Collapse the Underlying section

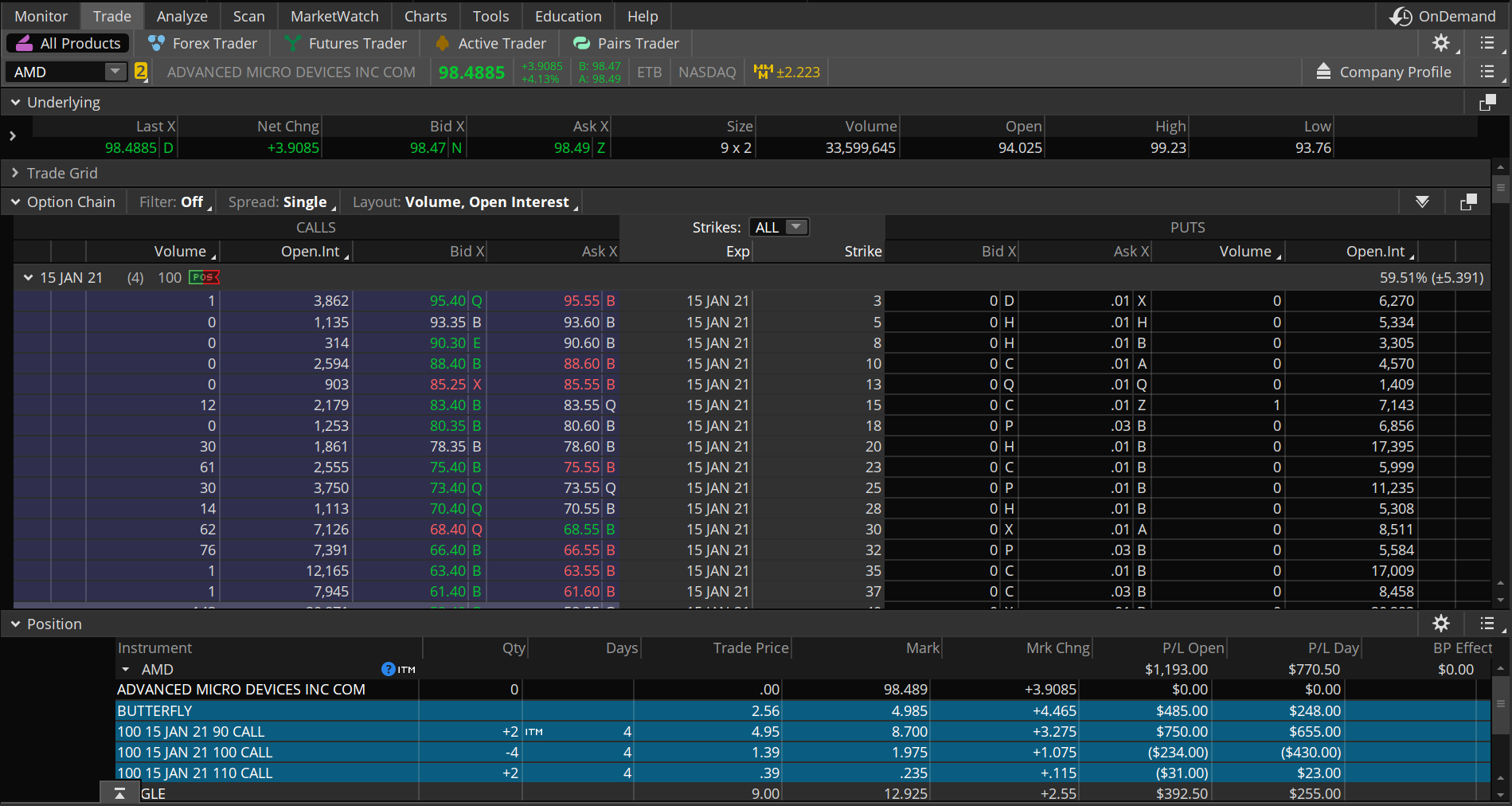pyautogui.click(x=15, y=102)
